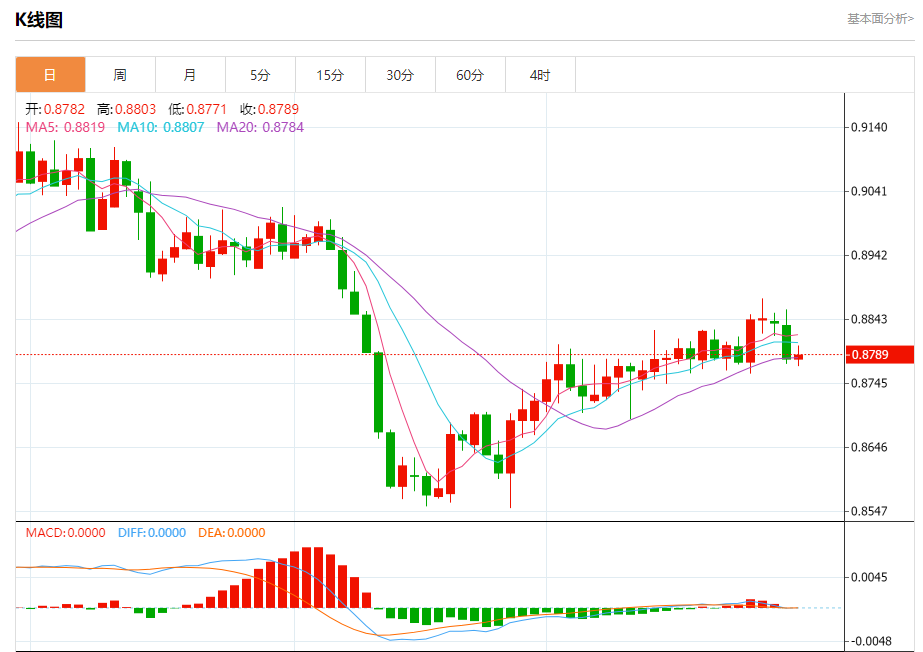Viewport: 923px width, 652px height.
Task: Open the 基本面分析> link
Action: pyautogui.click(x=880, y=19)
